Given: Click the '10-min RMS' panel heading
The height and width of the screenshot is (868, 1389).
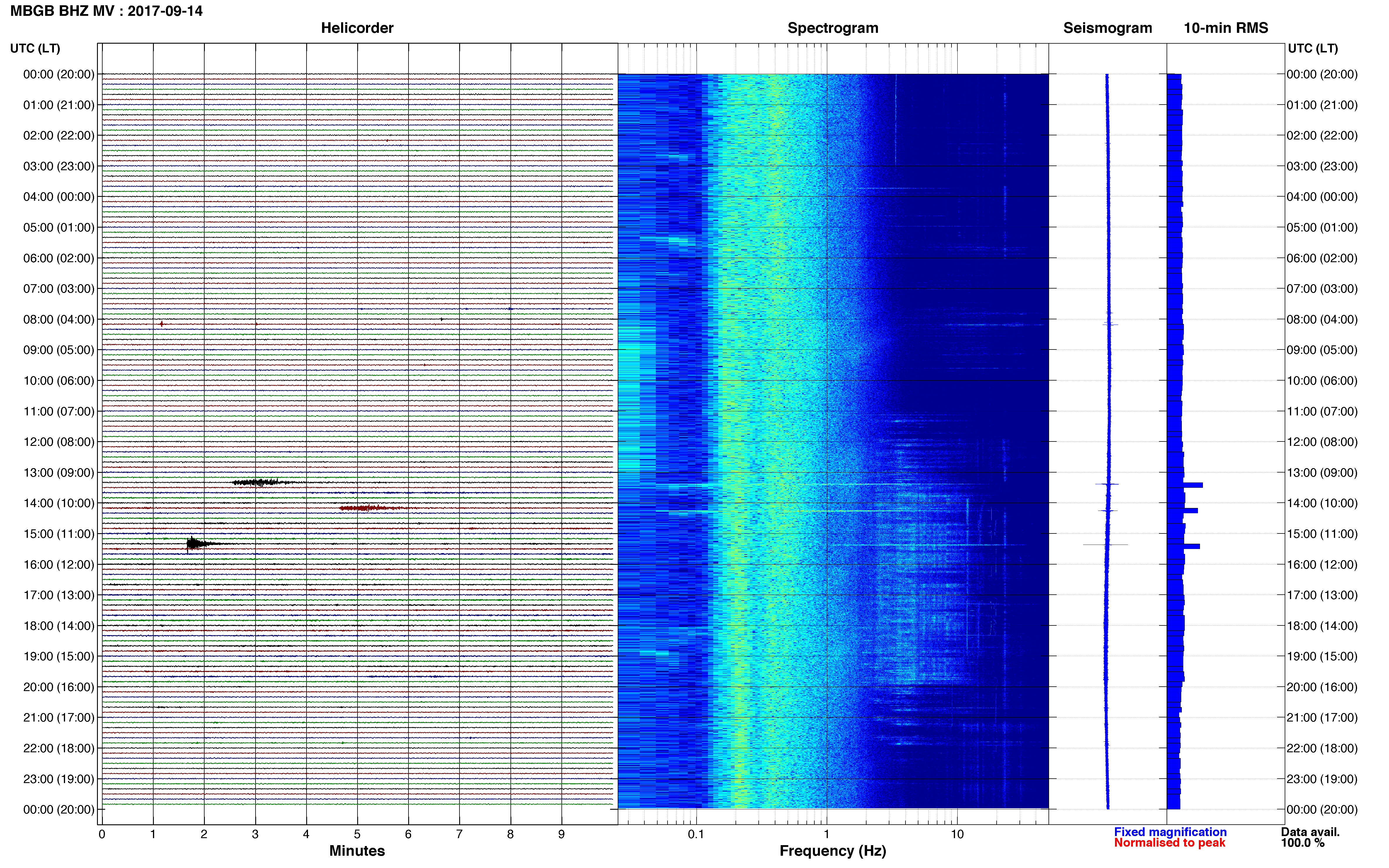Looking at the screenshot, I should click(1226, 28).
